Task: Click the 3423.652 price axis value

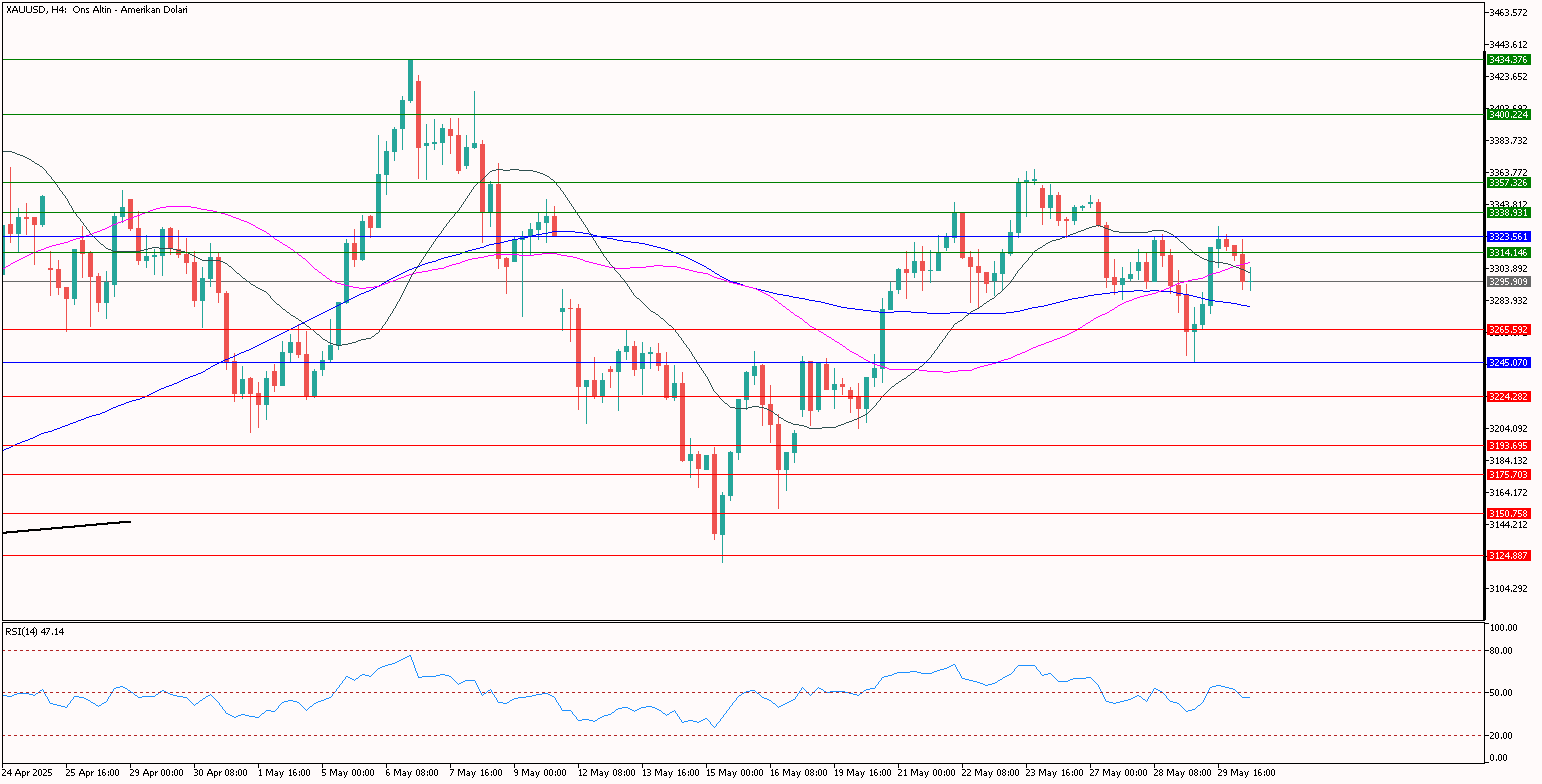Action: click(1510, 76)
